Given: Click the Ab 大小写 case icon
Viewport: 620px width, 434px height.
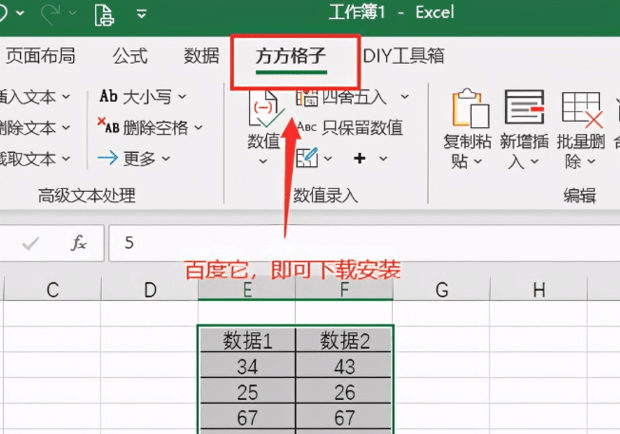Looking at the screenshot, I should pos(108,96).
